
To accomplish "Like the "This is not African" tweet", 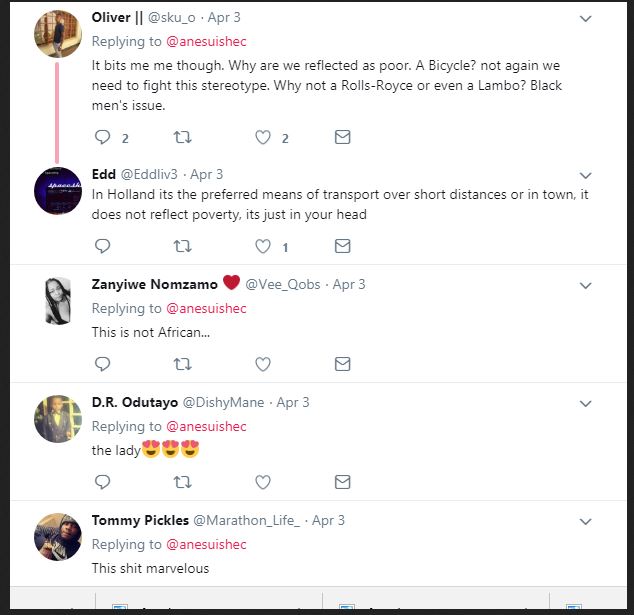I will 263,364.
